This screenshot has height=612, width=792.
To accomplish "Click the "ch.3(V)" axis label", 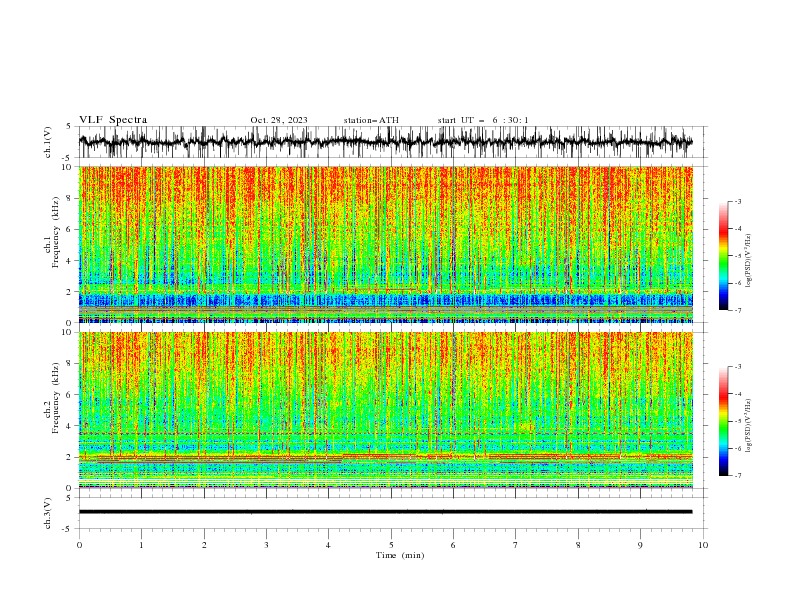I will 48,513.
